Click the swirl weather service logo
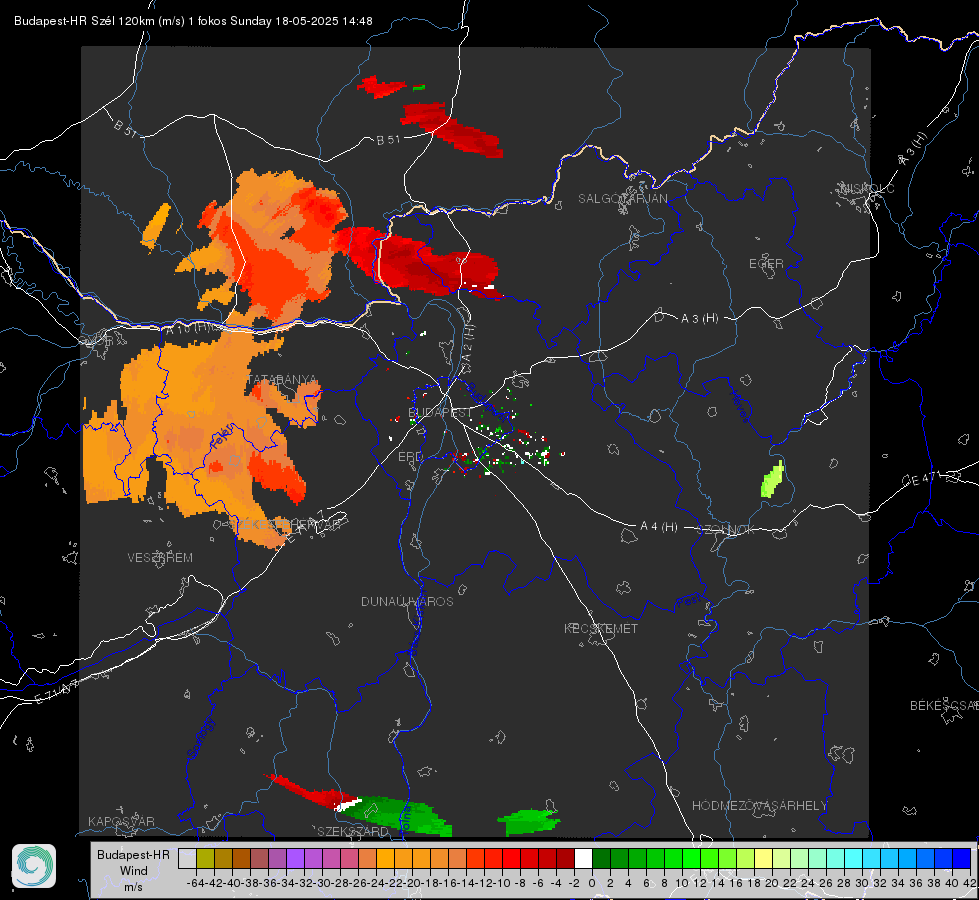The height and width of the screenshot is (900, 979). (34, 866)
